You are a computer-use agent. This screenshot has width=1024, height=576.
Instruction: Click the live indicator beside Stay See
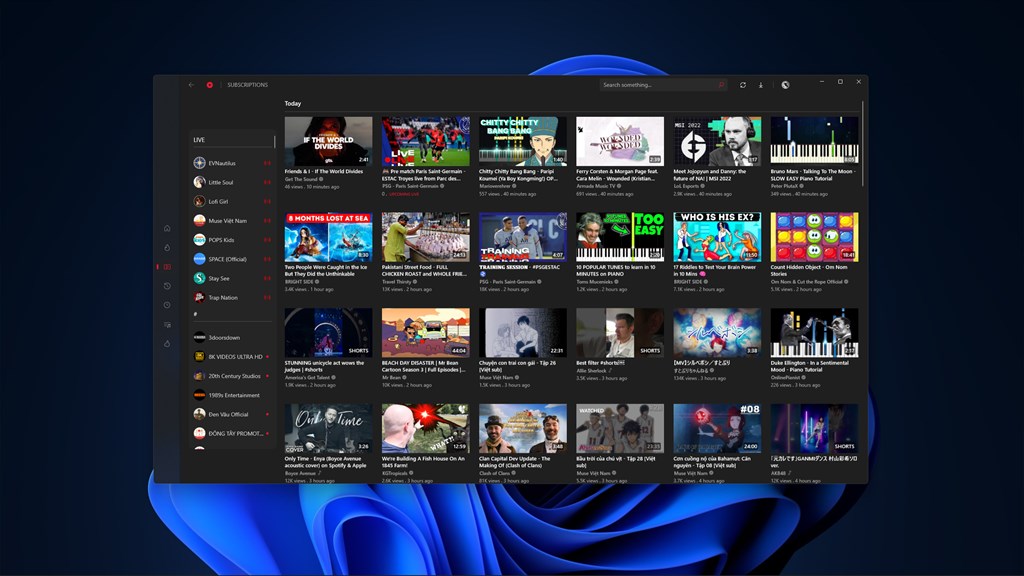267,278
